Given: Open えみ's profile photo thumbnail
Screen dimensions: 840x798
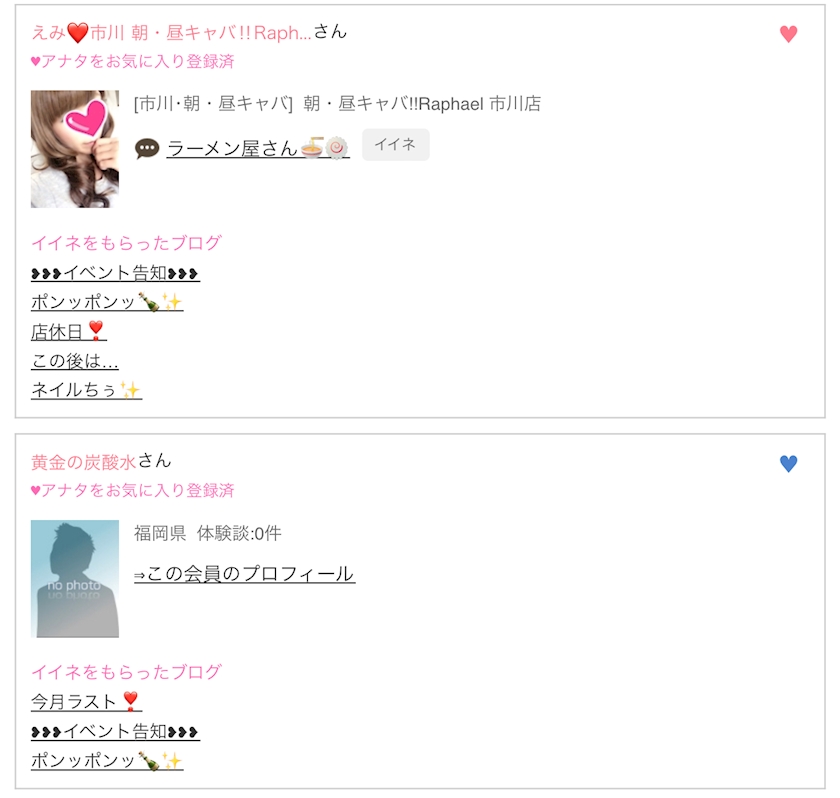Looking at the screenshot, I should coord(75,149).
